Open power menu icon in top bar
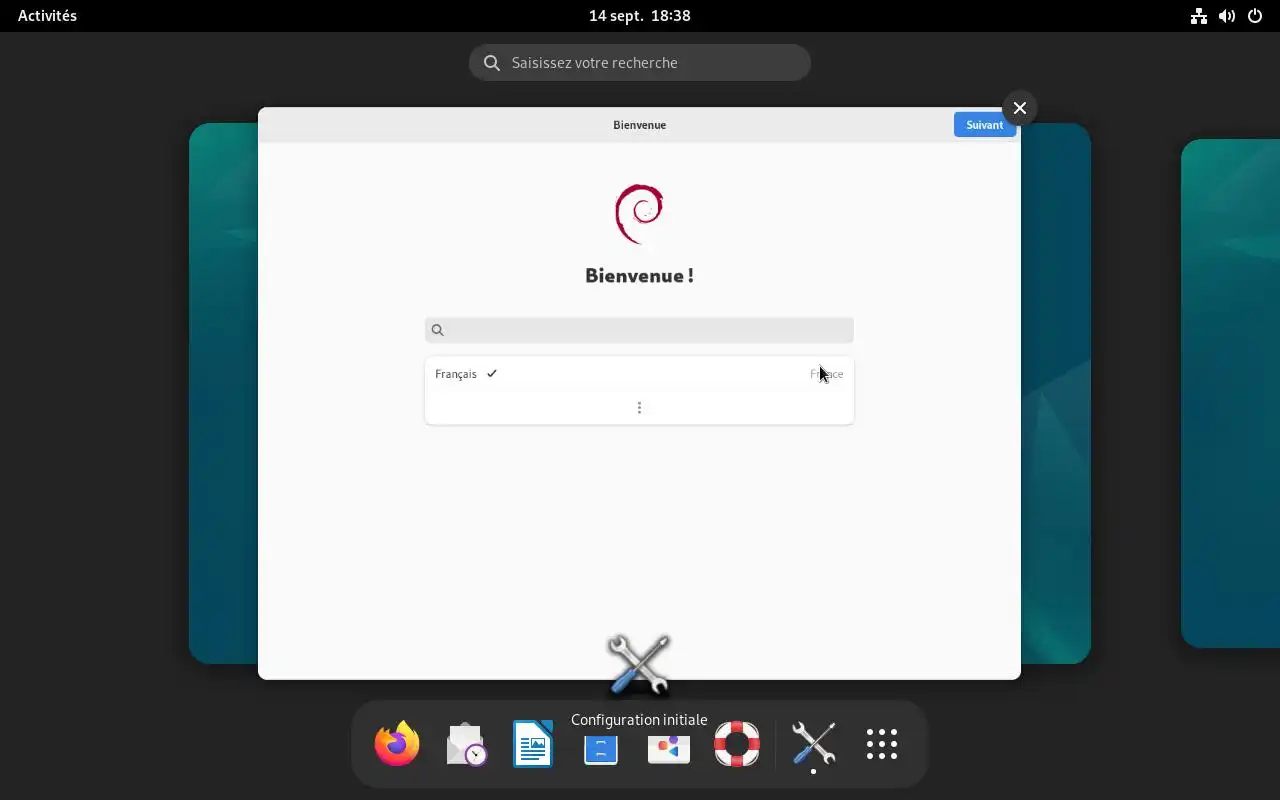The height and width of the screenshot is (800, 1280). tap(1255, 16)
